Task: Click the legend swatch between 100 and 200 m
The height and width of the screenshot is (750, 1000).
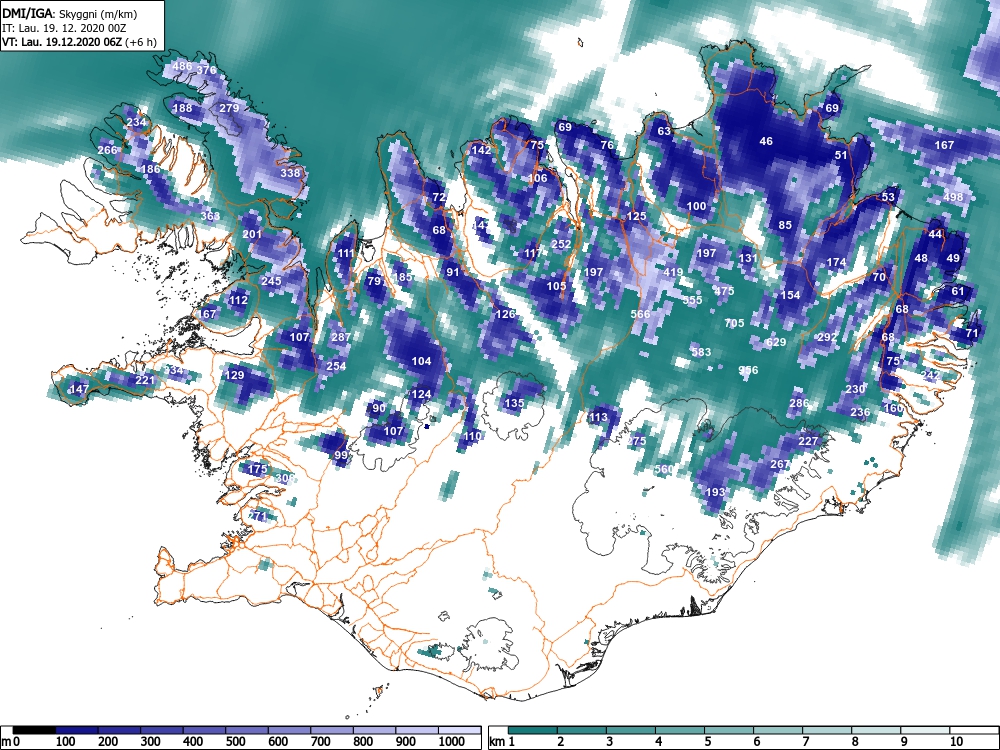Action: 77,730
